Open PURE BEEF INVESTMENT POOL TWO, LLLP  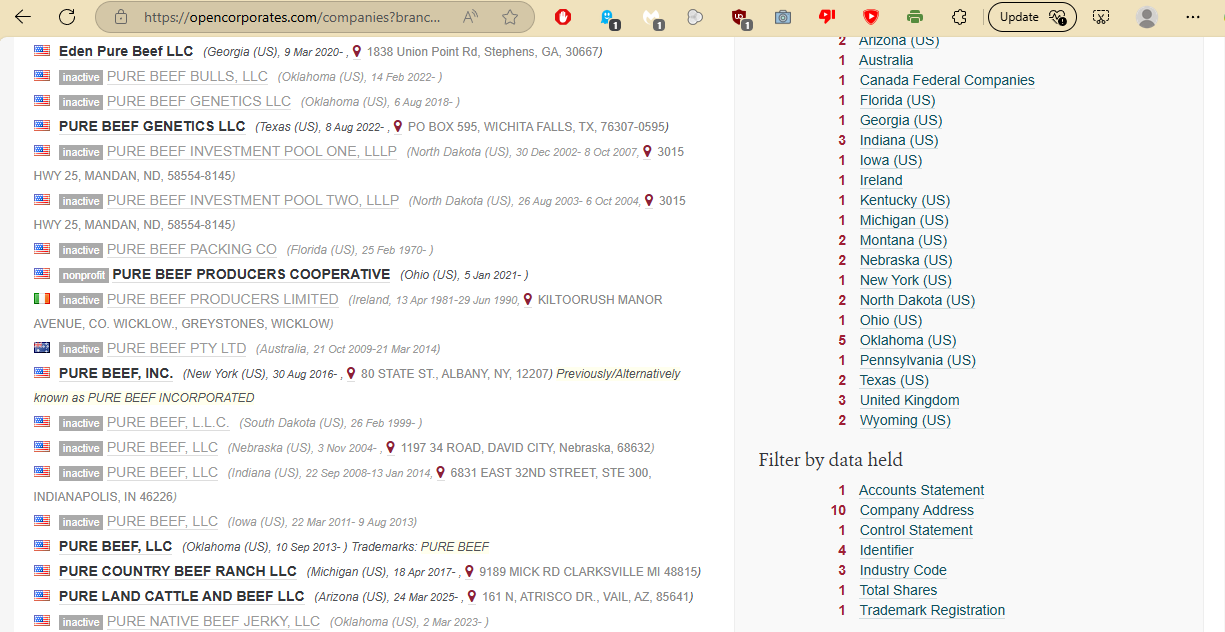(x=253, y=200)
